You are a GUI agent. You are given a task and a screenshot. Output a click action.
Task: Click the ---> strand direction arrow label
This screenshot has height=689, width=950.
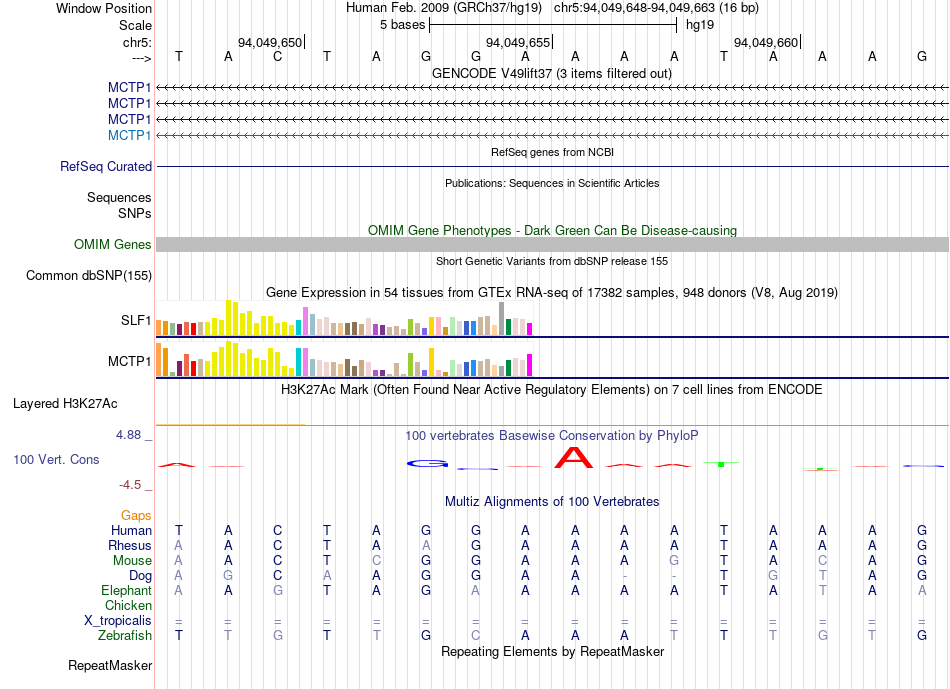click(141, 58)
